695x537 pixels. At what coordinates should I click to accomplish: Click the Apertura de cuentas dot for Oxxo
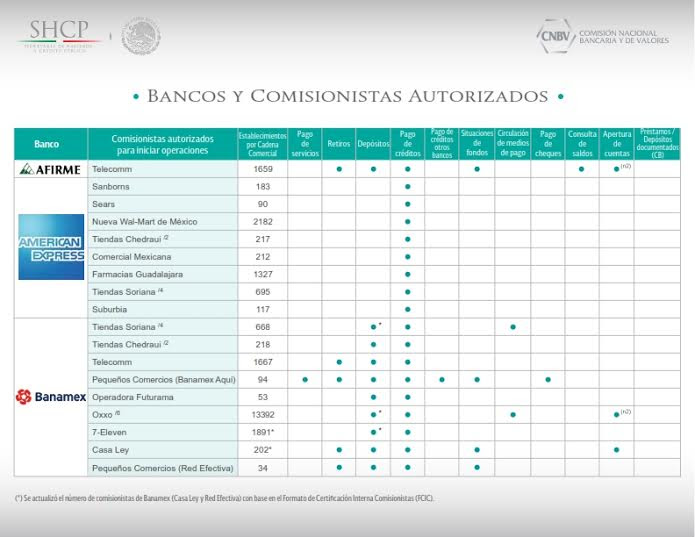(617, 415)
